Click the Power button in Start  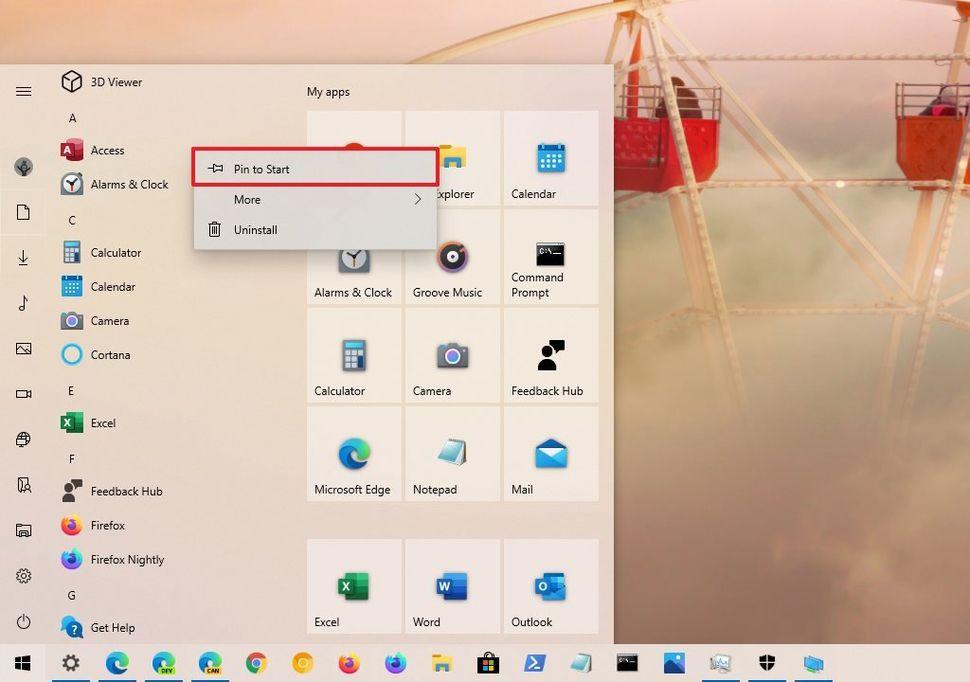(x=24, y=621)
